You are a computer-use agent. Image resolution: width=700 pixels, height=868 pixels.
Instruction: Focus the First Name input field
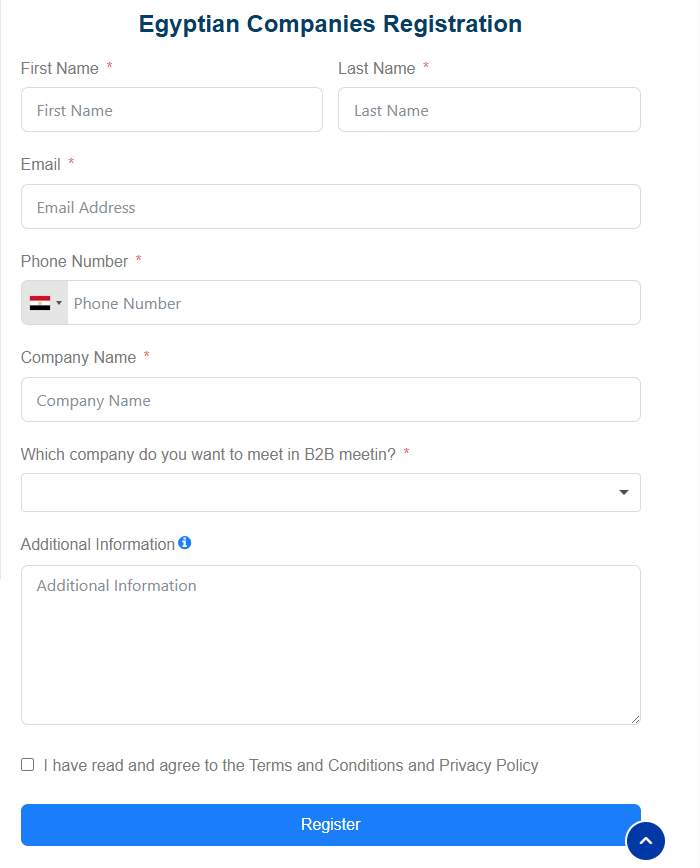172,110
